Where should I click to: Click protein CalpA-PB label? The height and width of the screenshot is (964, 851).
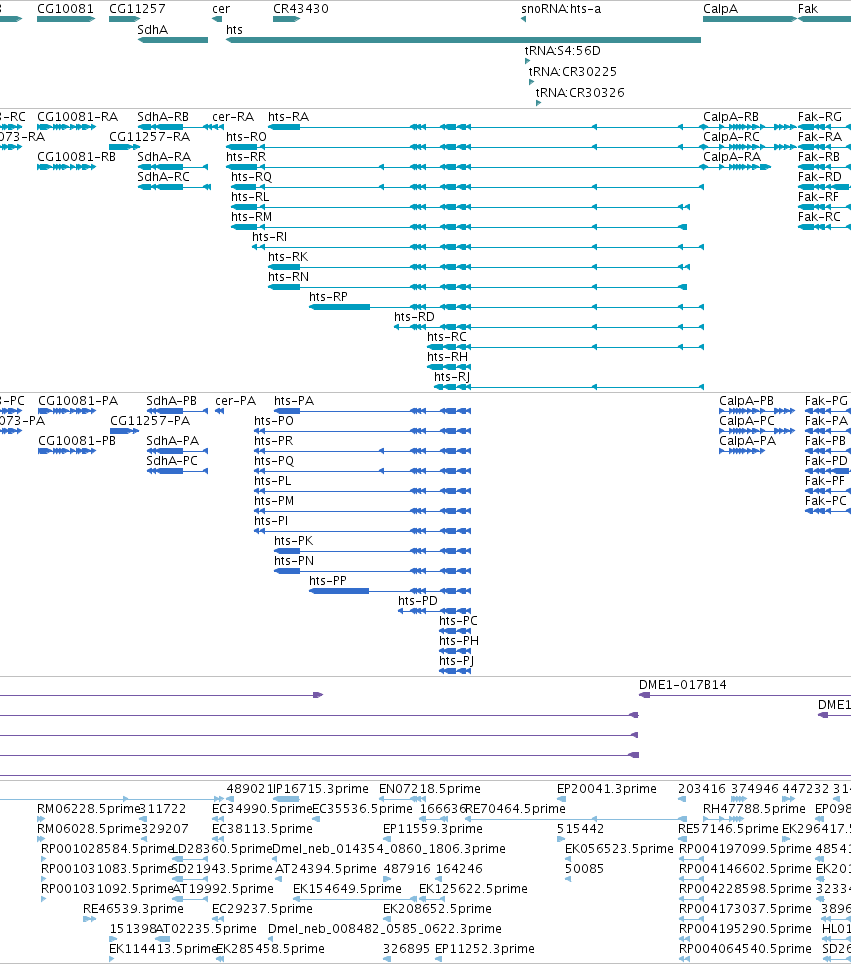point(746,401)
